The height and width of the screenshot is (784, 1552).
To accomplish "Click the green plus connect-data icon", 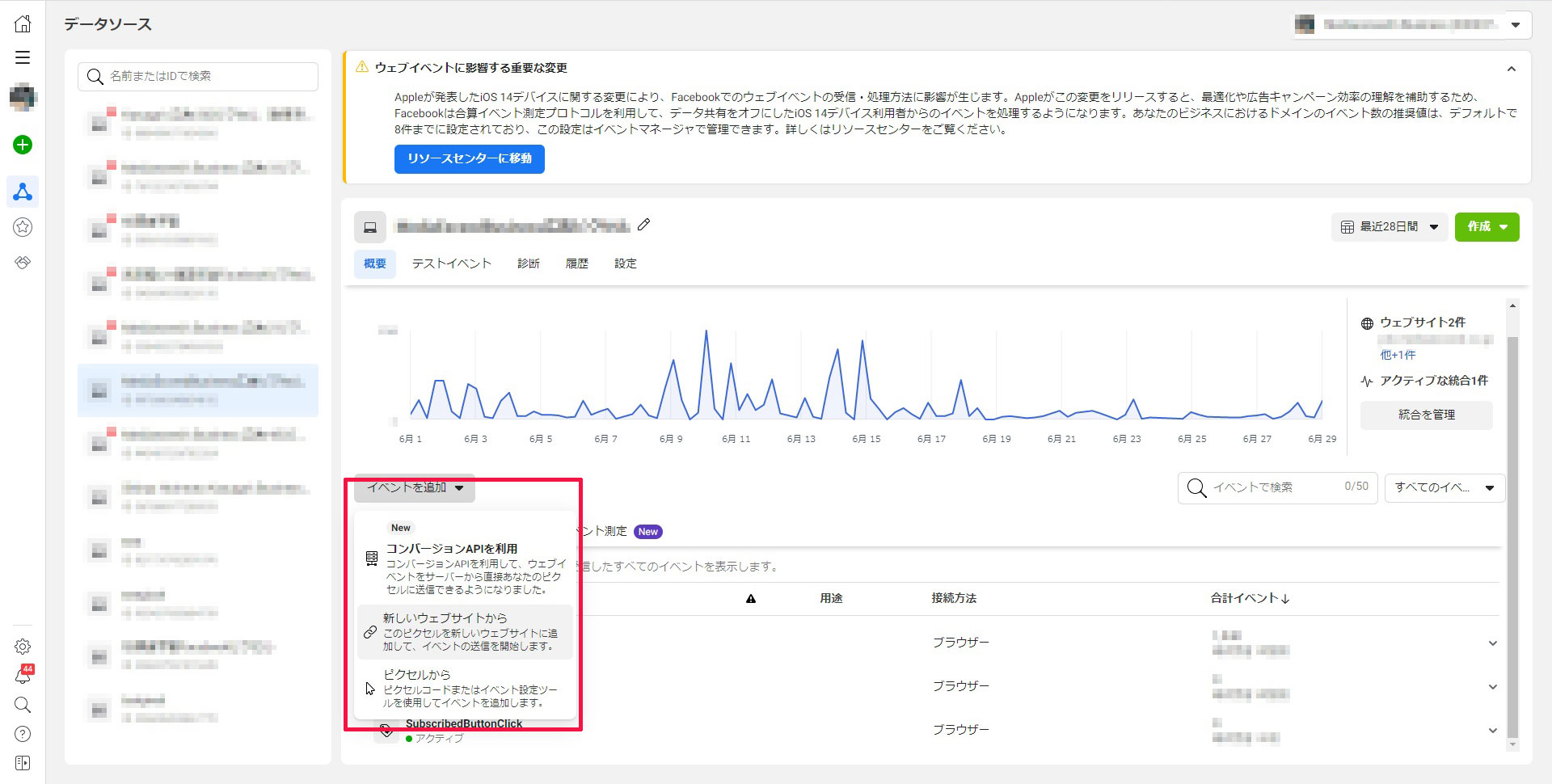I will pyautogui.click(x=23, y=145).
